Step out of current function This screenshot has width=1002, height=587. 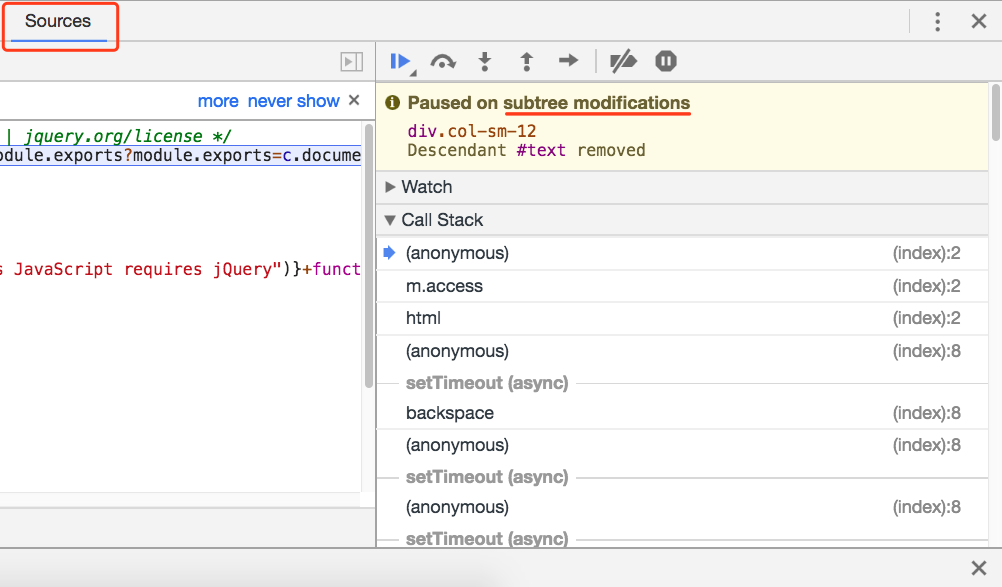(527, 62)
